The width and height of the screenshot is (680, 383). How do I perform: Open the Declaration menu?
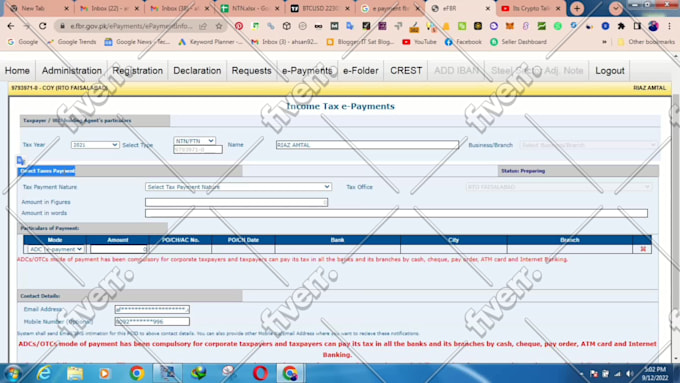point(197,71)
